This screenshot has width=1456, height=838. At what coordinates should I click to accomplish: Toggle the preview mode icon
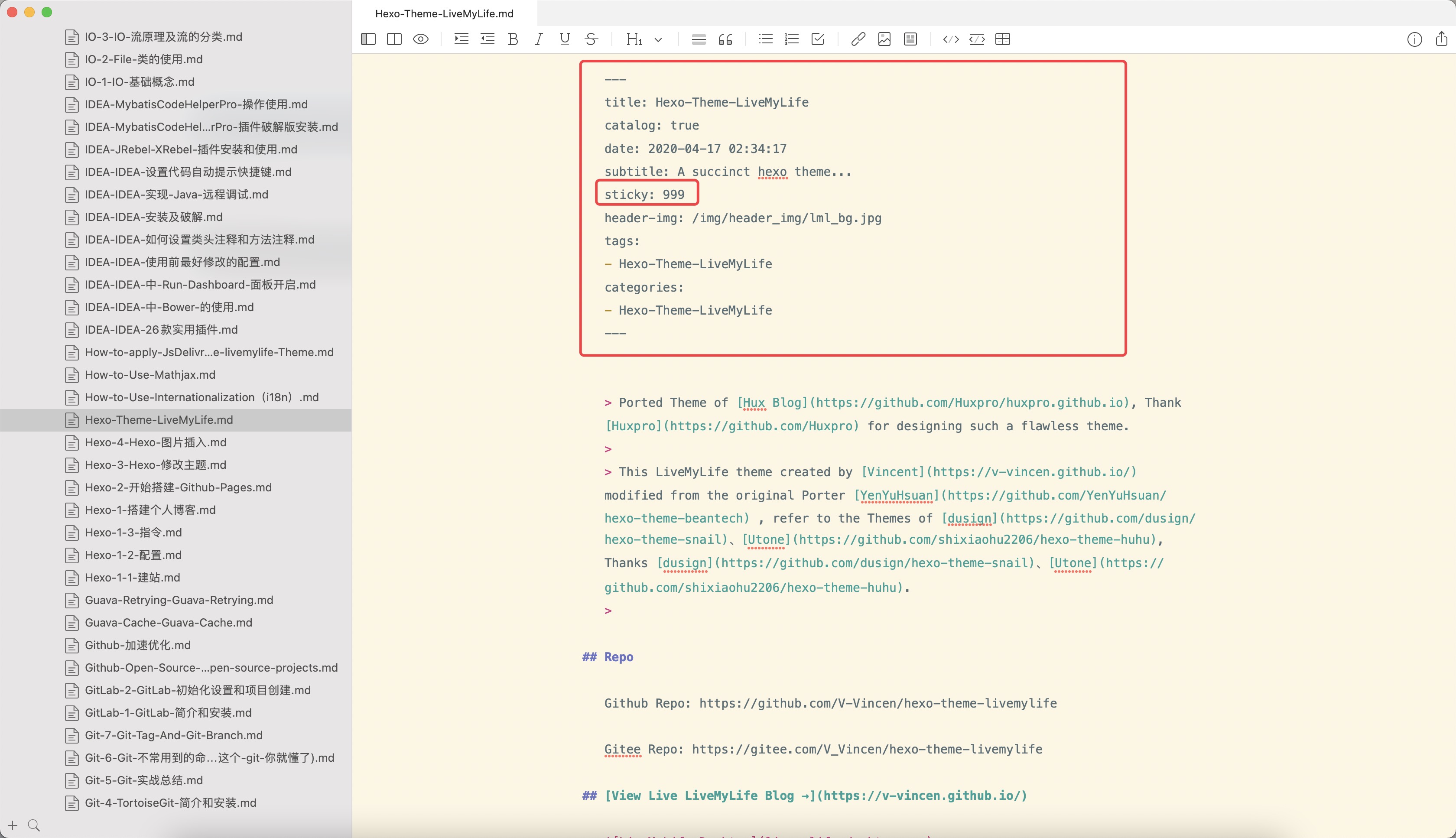420,39
